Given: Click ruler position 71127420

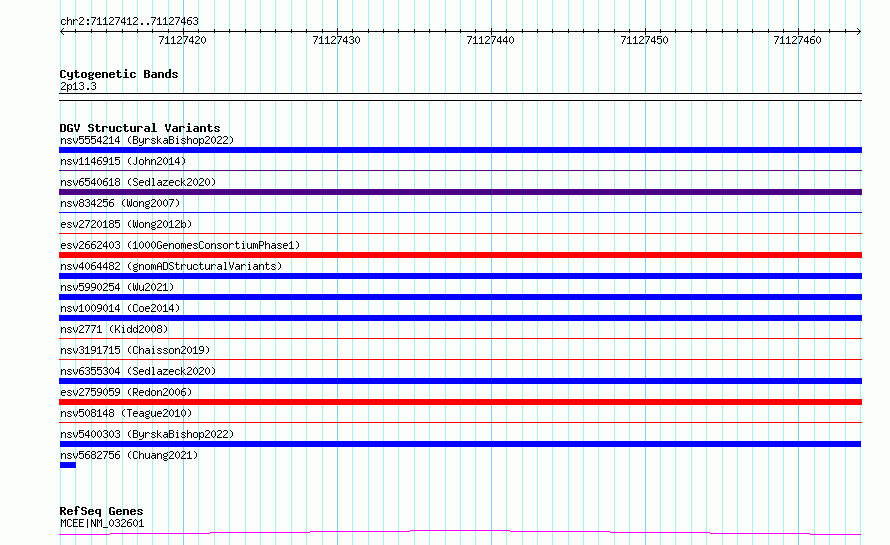Looking at the screenshot, I should pos(183,40).
